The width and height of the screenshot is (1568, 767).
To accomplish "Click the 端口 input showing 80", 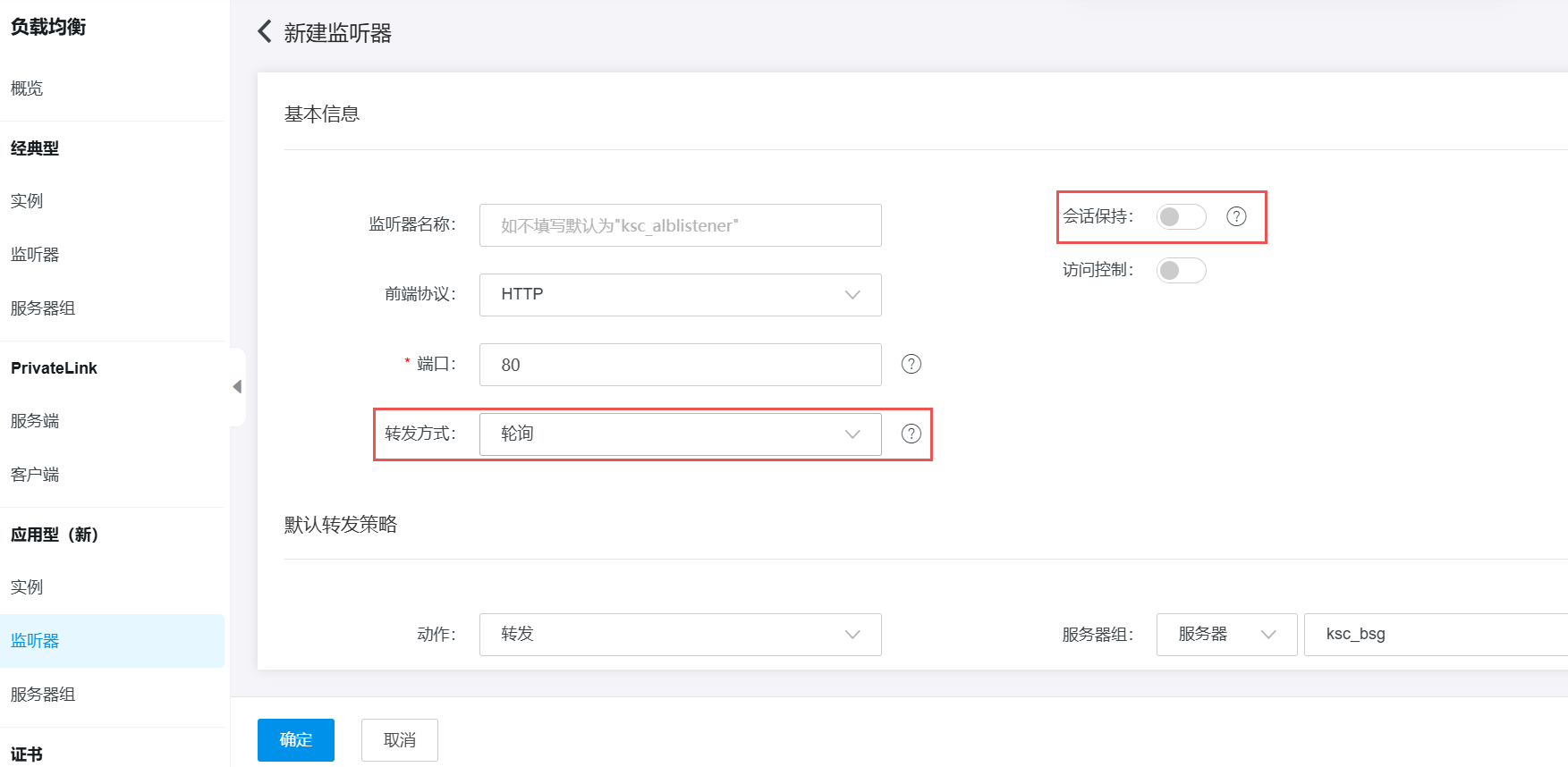I will click(680, 365).
